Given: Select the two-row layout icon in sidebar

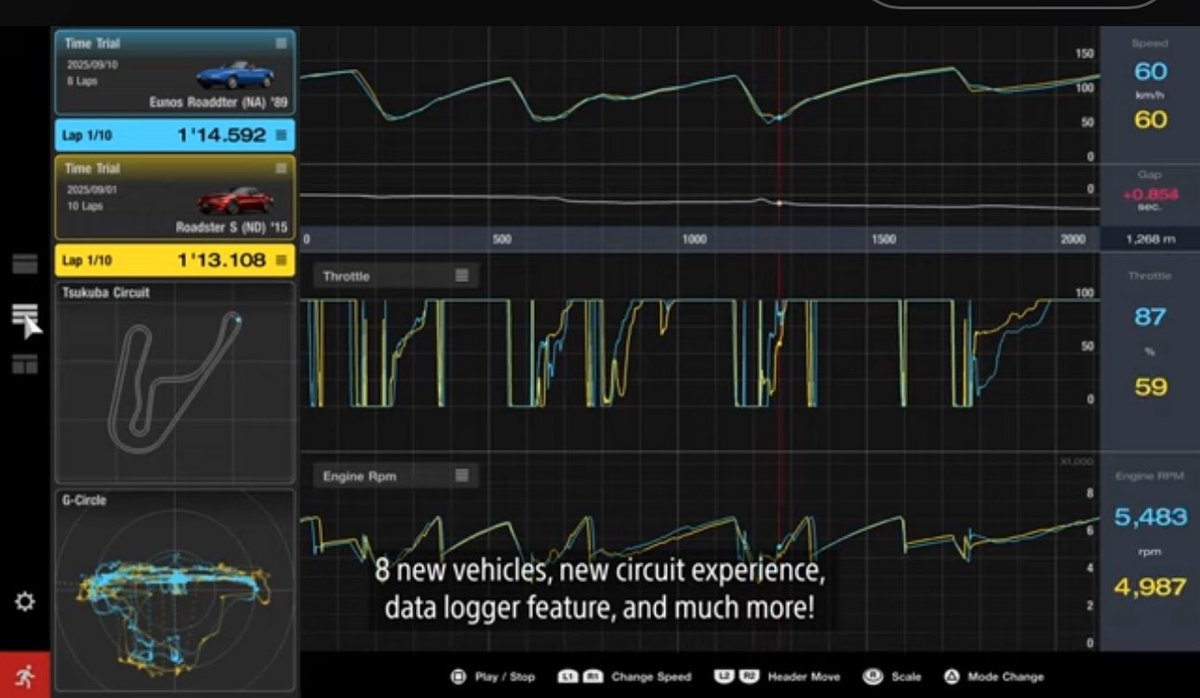Looking at the screenshot, I should tap(25, 264).
